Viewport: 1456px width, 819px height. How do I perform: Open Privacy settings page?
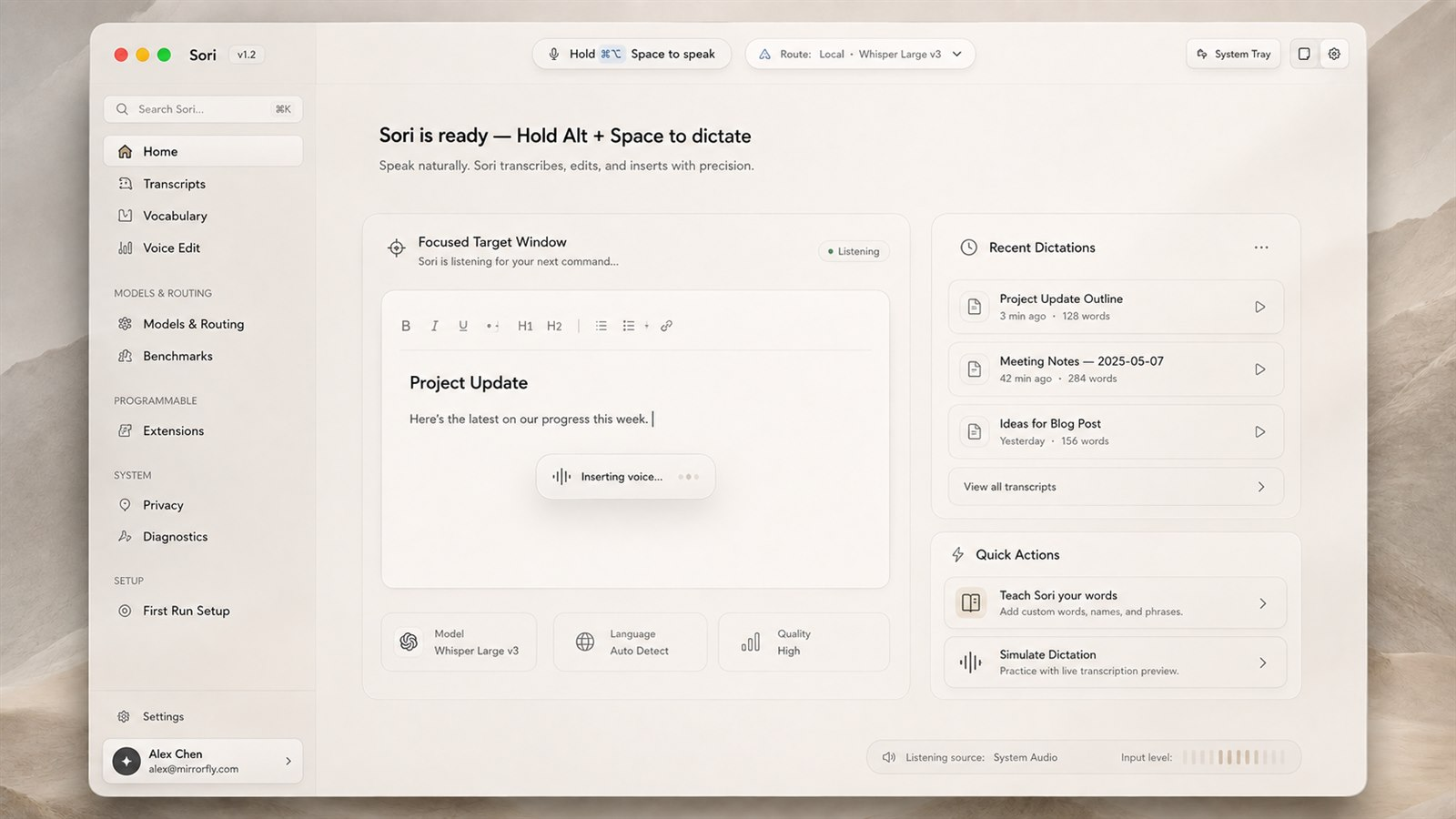203,505
